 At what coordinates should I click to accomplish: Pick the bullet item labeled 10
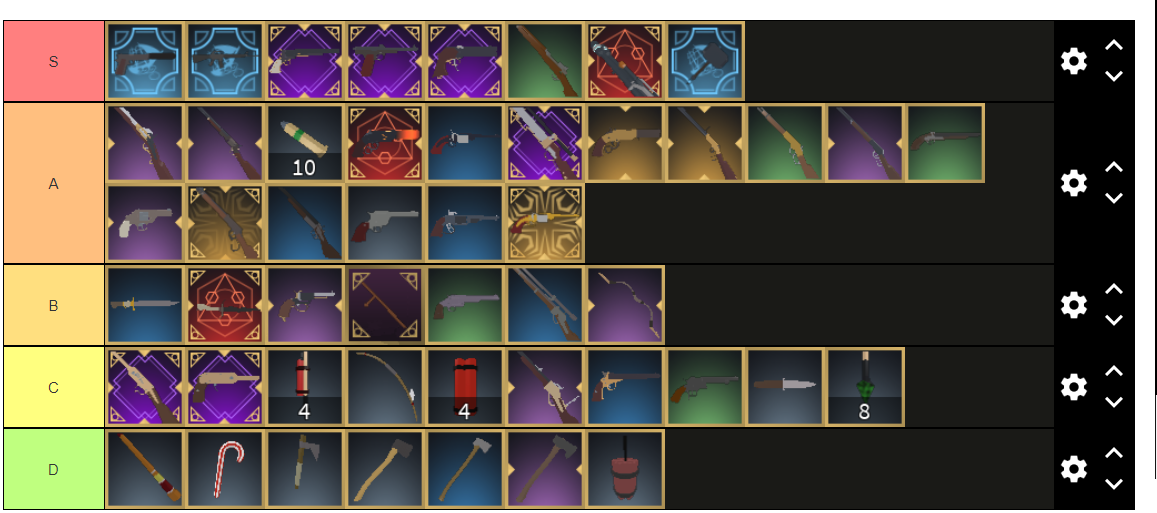click(305, 143)
